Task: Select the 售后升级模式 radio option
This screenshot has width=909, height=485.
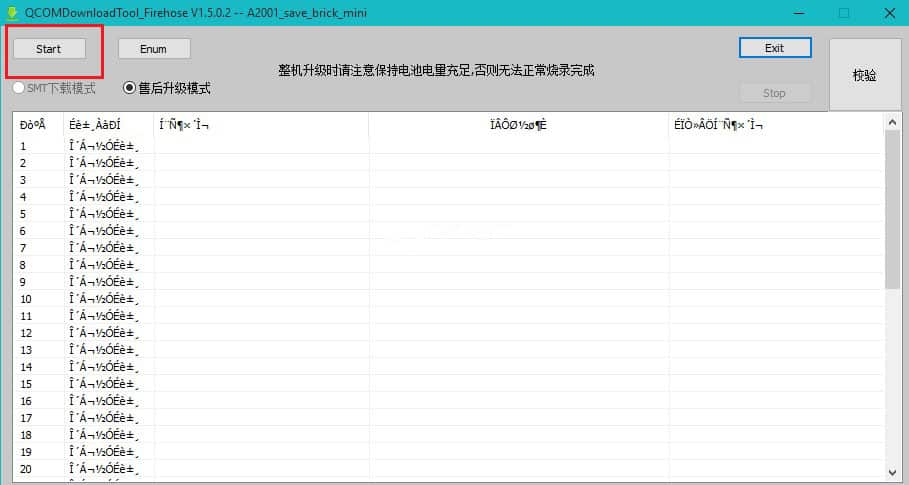Action: (x=167, y=88)
